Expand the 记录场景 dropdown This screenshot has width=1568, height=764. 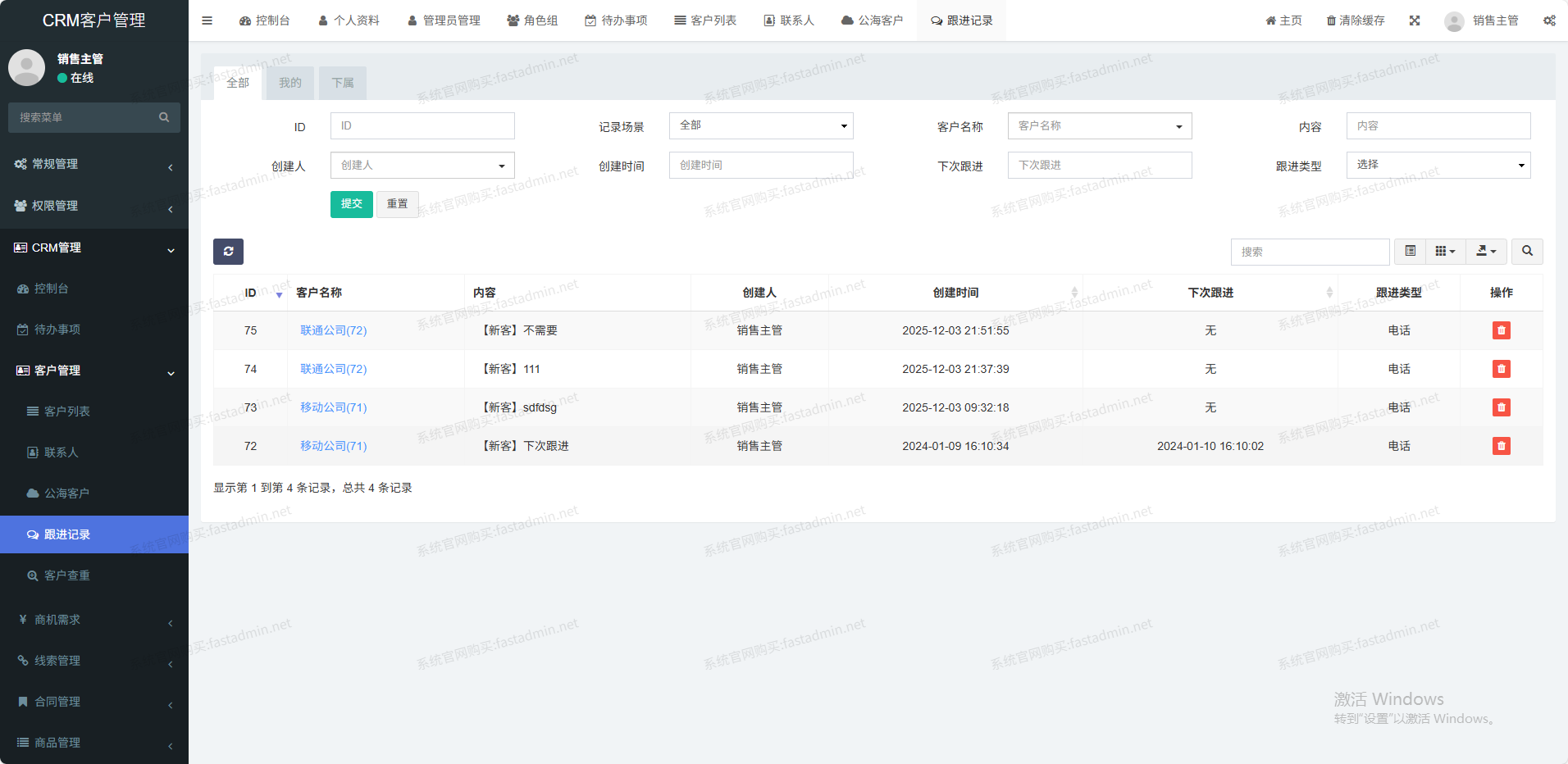point(760,125)
